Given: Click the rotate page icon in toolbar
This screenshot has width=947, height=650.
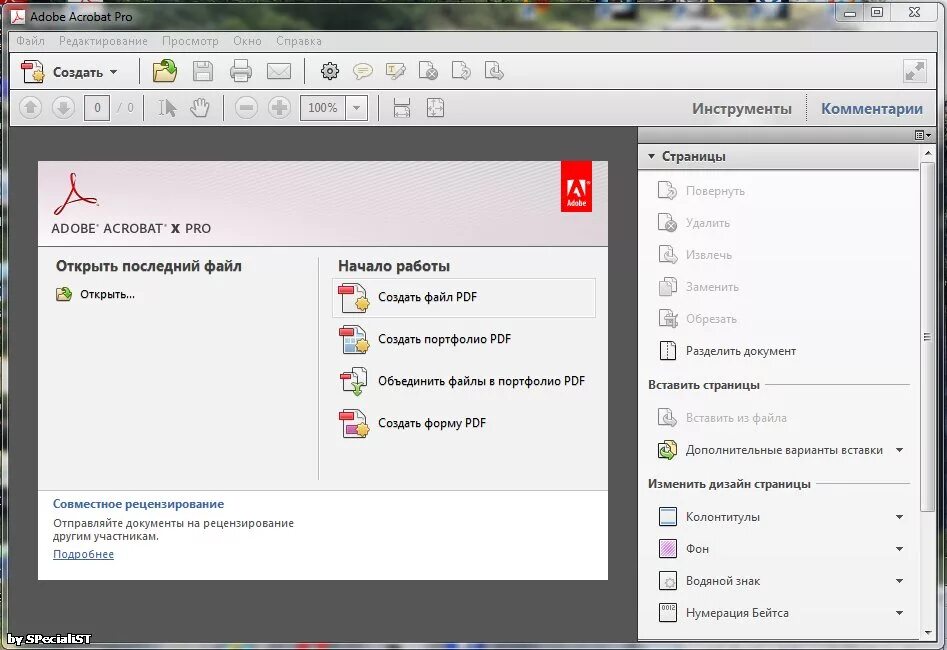Looking at the screenshot, I should (461, 71).
